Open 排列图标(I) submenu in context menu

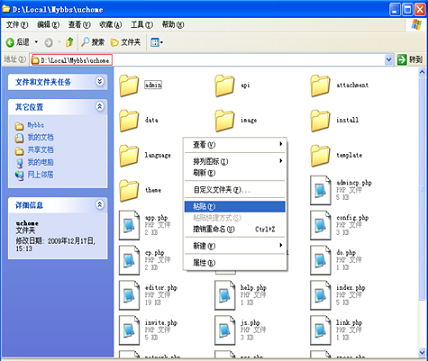point(235,162)
